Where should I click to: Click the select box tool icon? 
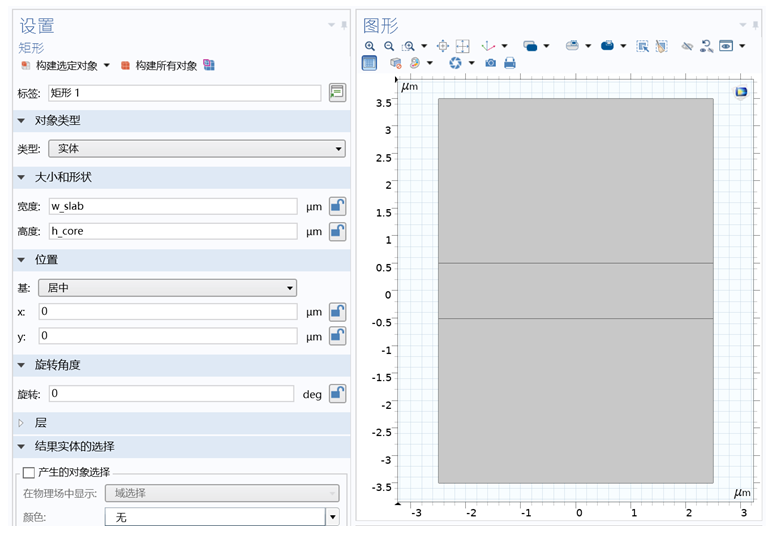(x=642, y=46)
